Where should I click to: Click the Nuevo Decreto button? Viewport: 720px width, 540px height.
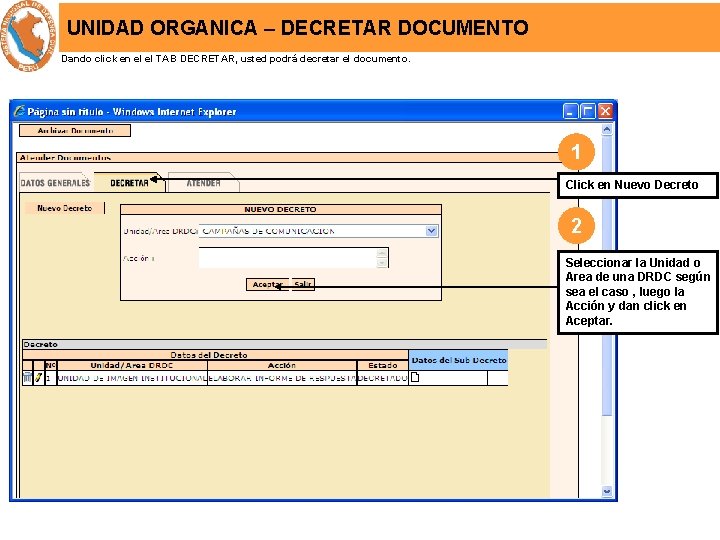64,208
